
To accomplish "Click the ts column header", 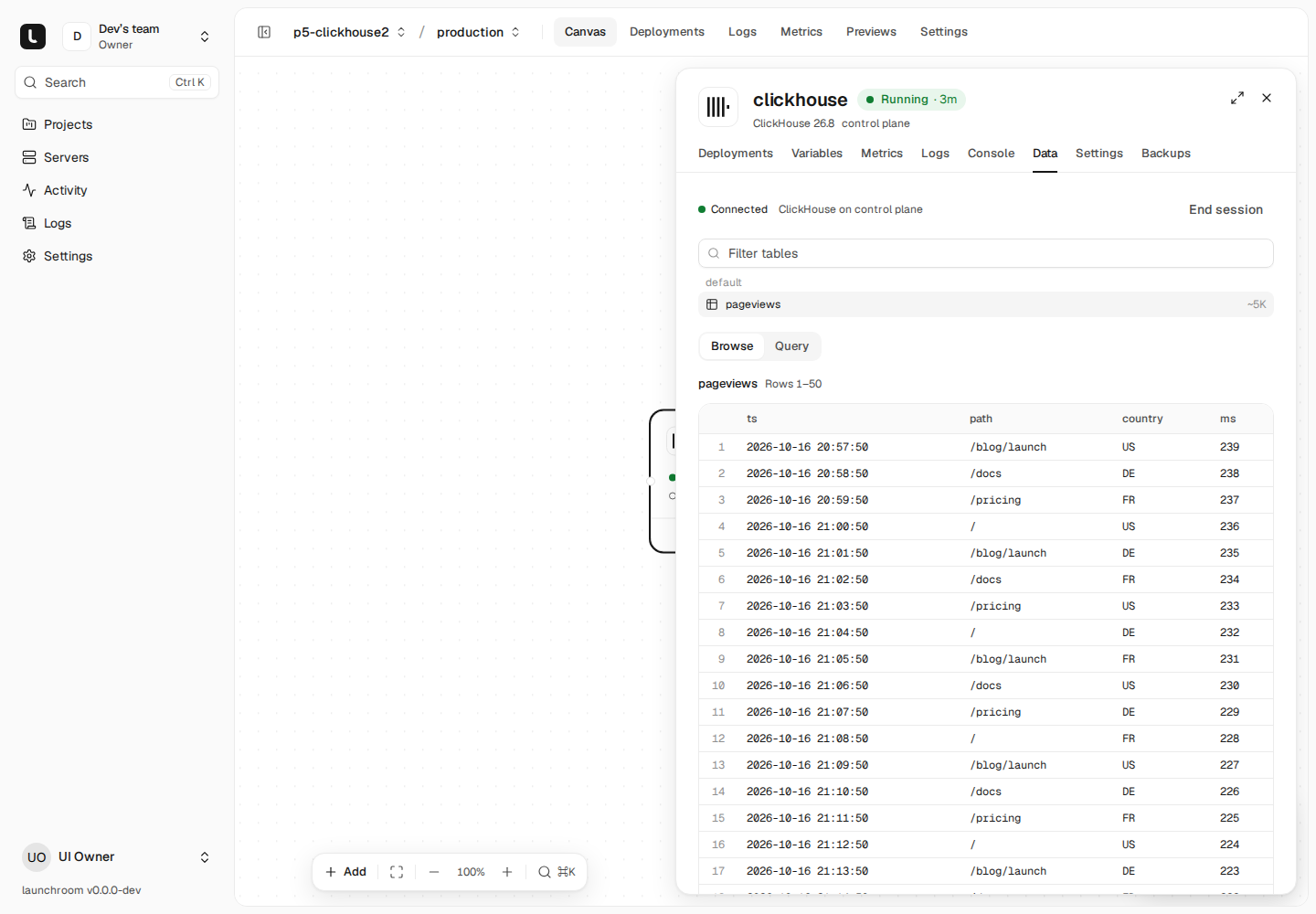I will (752, 419).
